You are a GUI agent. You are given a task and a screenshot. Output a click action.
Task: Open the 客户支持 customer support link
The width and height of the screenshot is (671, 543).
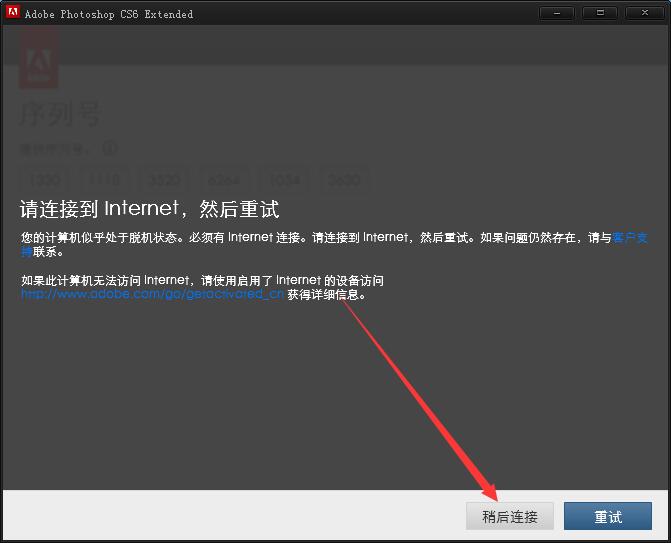click(x=630, y=237)
